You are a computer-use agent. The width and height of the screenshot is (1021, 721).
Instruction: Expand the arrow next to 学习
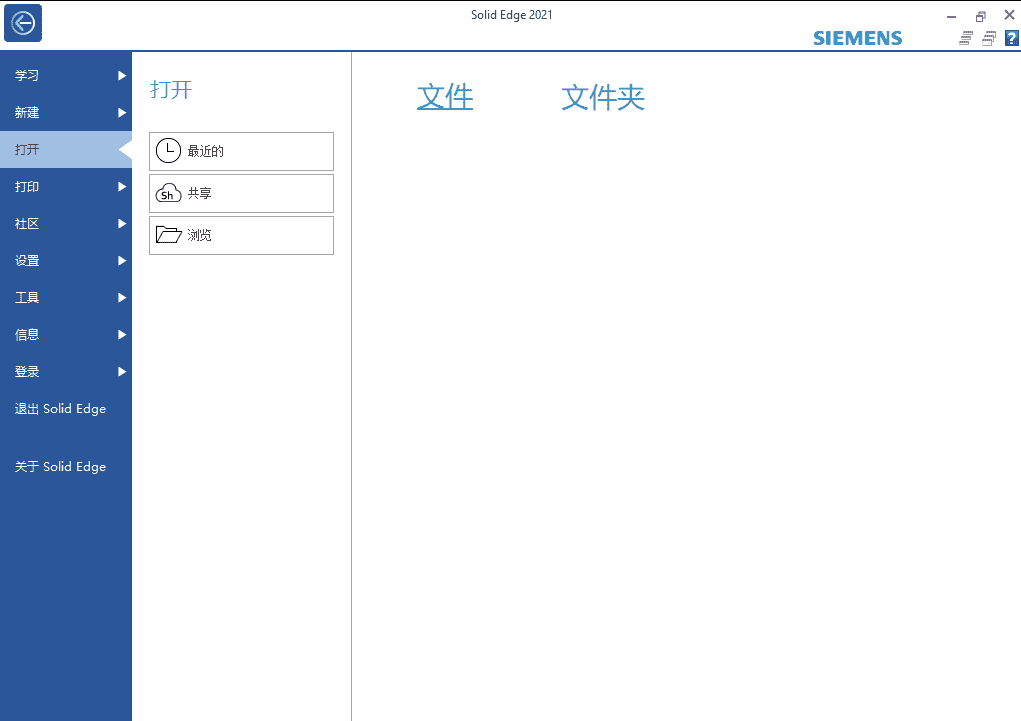point(122,76)
